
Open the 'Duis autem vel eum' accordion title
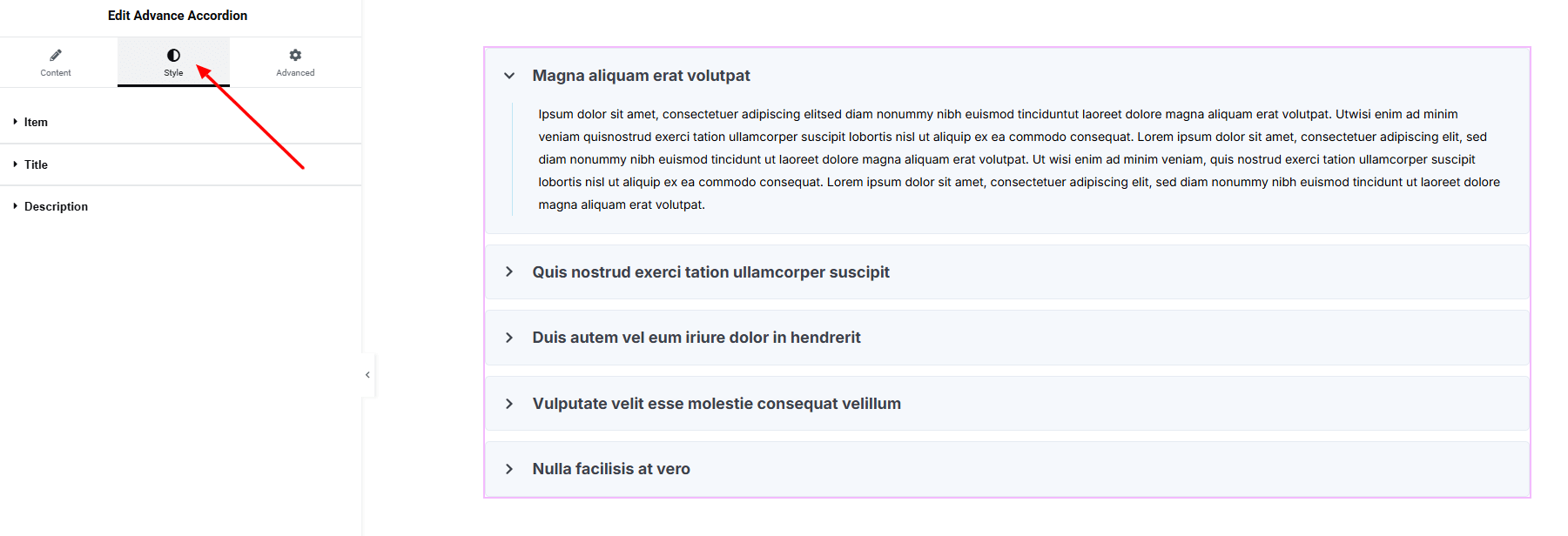tap(696, 338)
